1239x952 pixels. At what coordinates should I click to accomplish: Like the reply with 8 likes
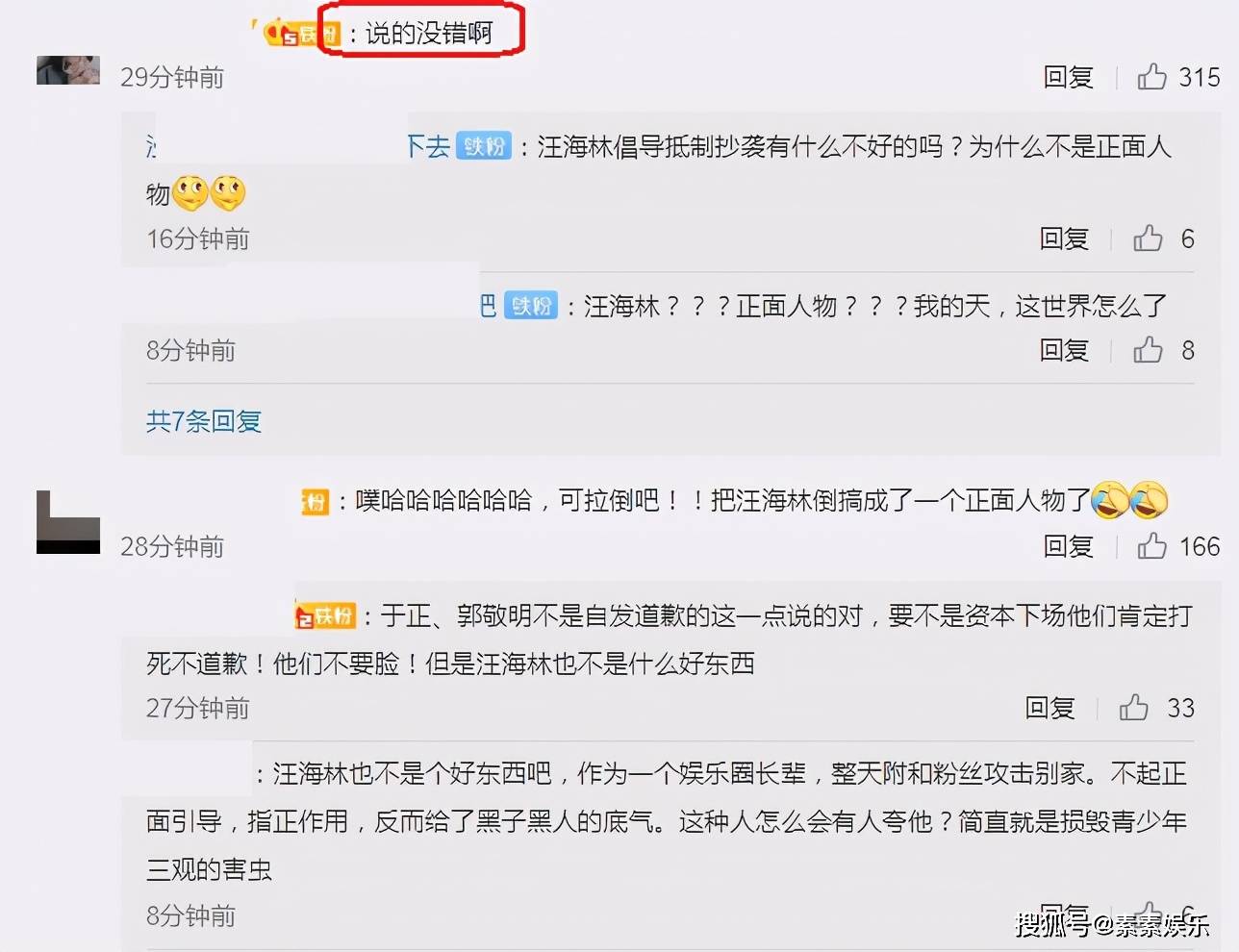point(1148,349)
